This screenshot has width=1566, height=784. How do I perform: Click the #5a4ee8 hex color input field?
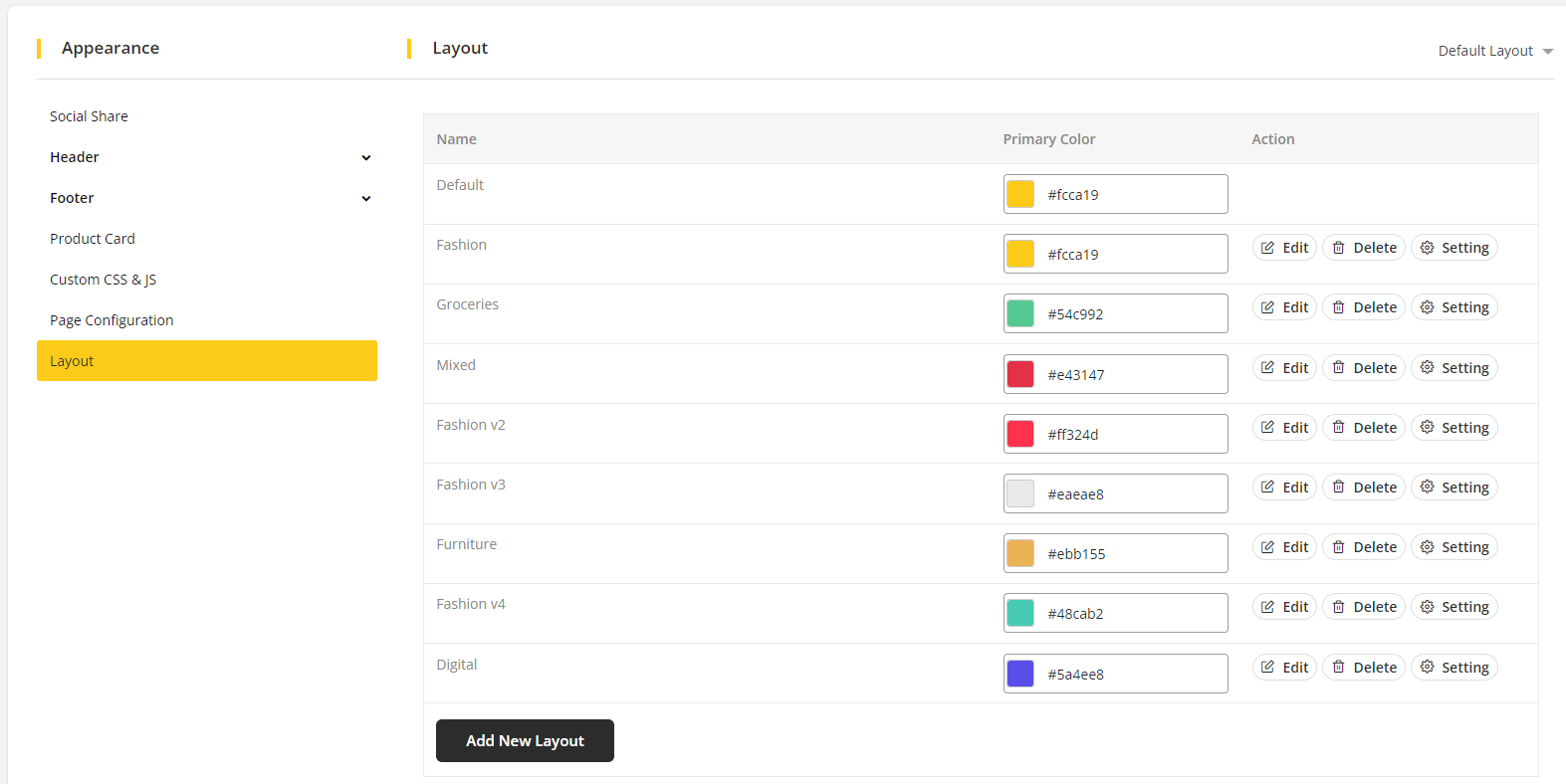(x=1131, y=675)
